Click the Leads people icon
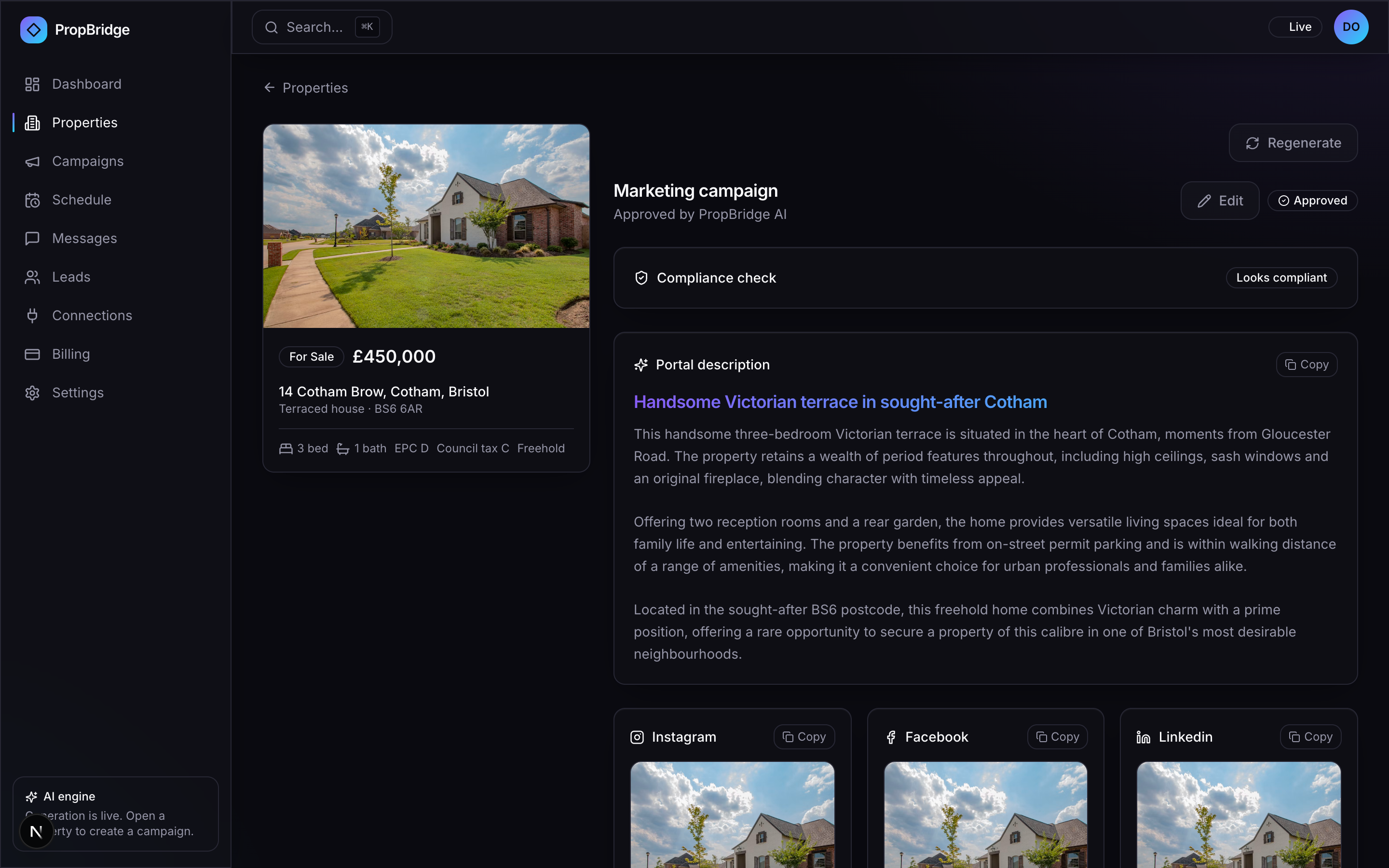 pyautogui.click(x=32, y=277)
